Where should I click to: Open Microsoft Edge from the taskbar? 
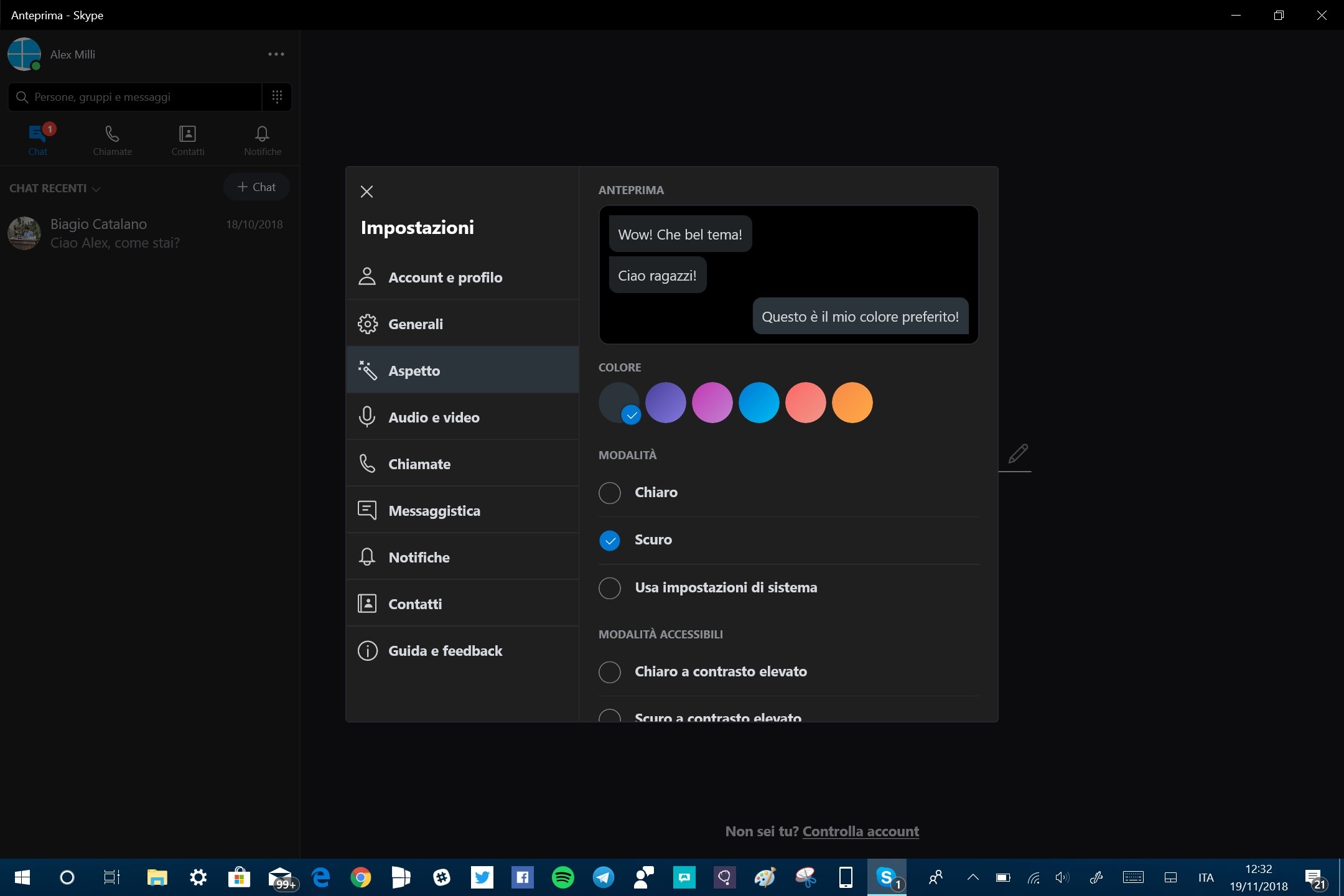320,877
